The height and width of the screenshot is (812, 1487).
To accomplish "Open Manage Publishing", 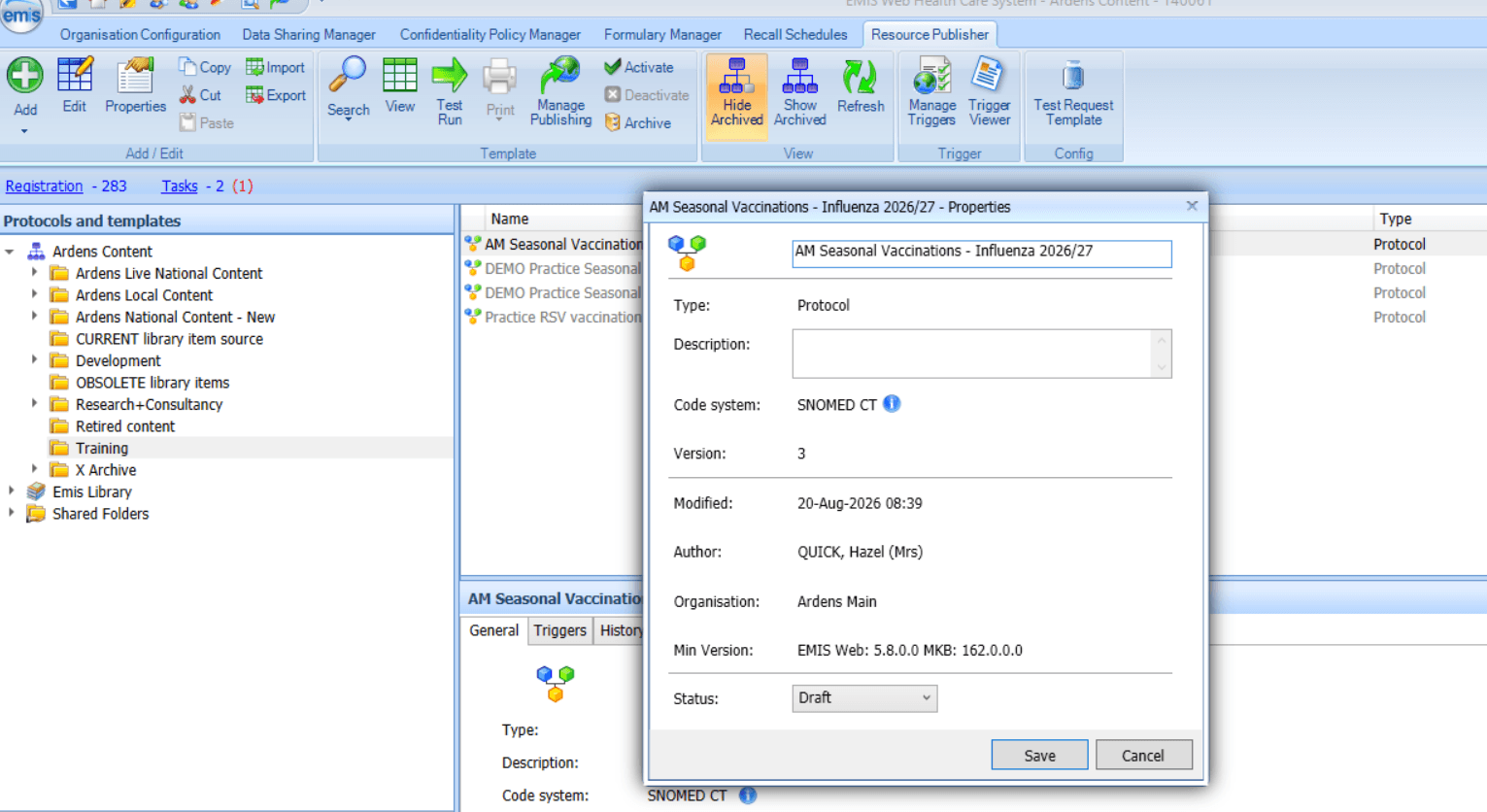I will pyautogui.click(x=560, y=91).
